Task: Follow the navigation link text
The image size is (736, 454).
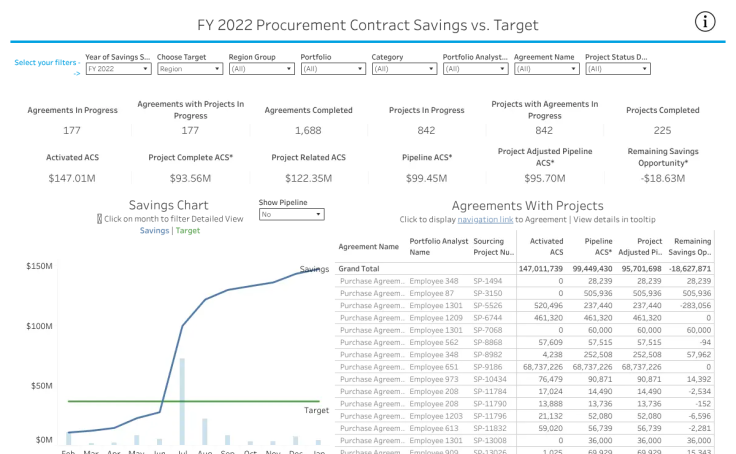Action: pos(485,219)
